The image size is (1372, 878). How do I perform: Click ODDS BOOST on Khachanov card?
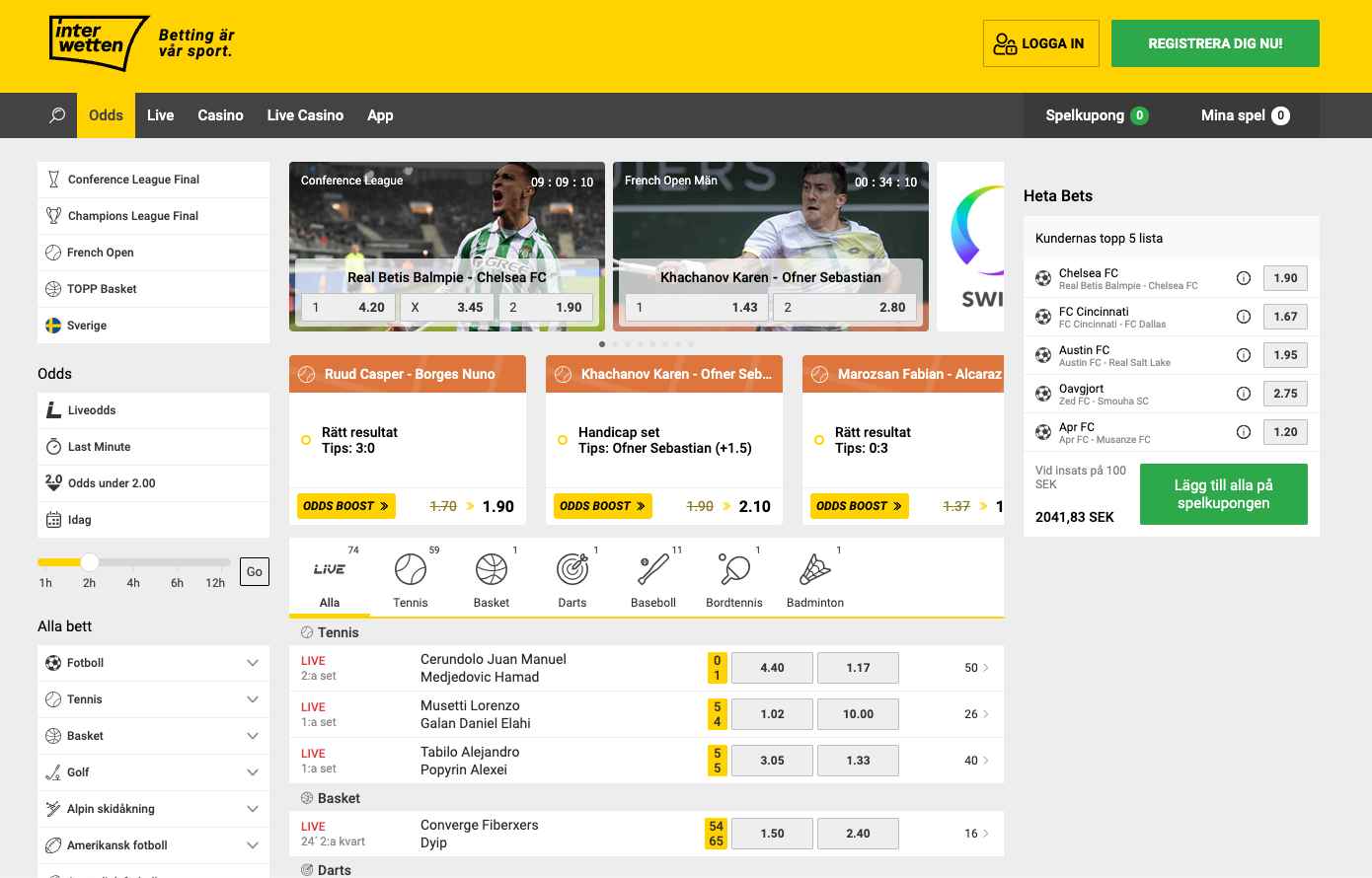tap(602, 506)
